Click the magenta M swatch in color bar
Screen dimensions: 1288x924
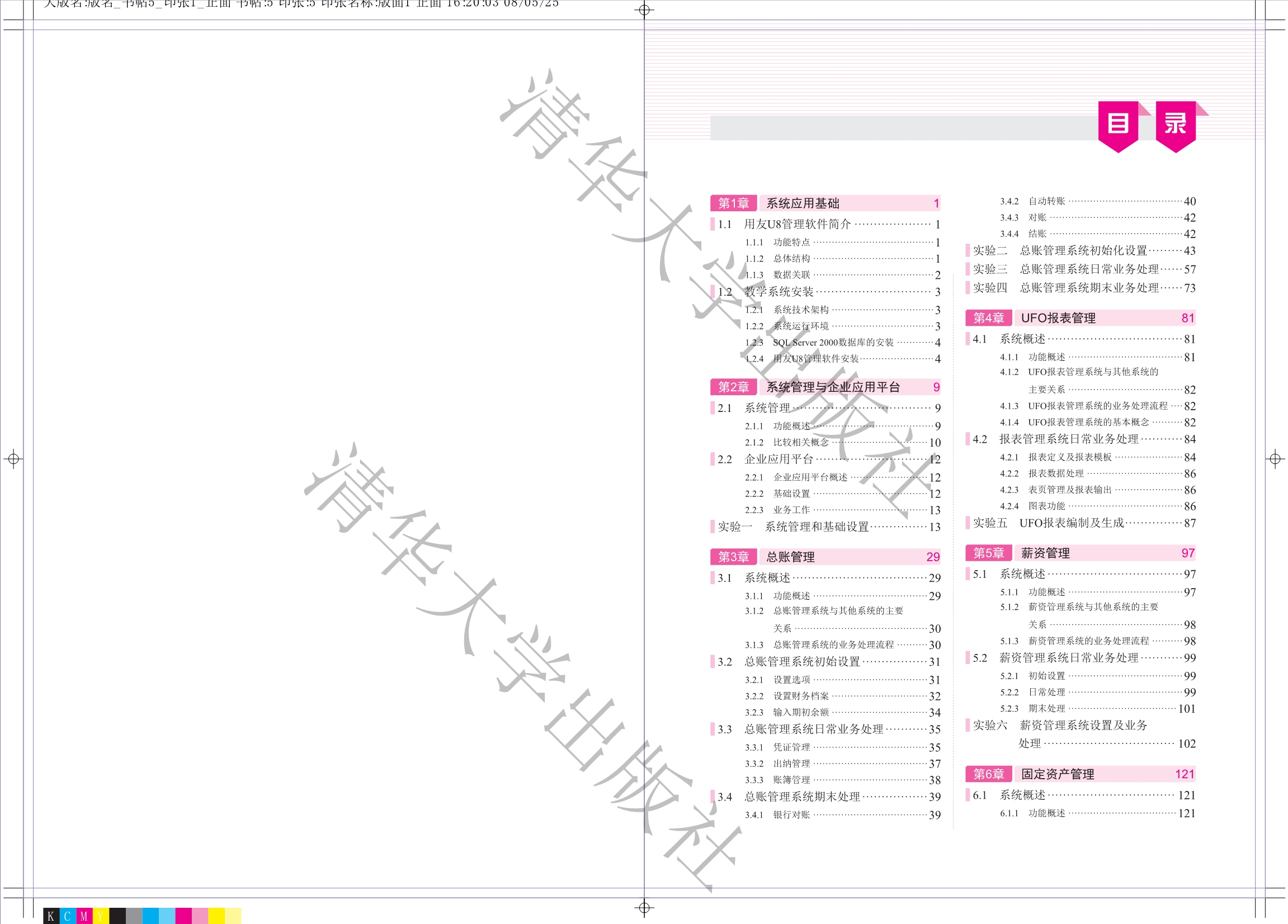pos(84,916)
